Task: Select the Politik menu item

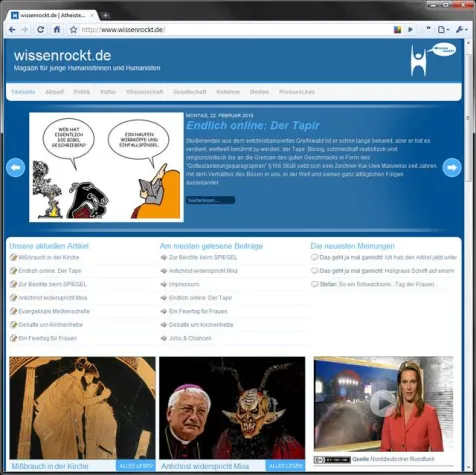Action: pos(82,92)
